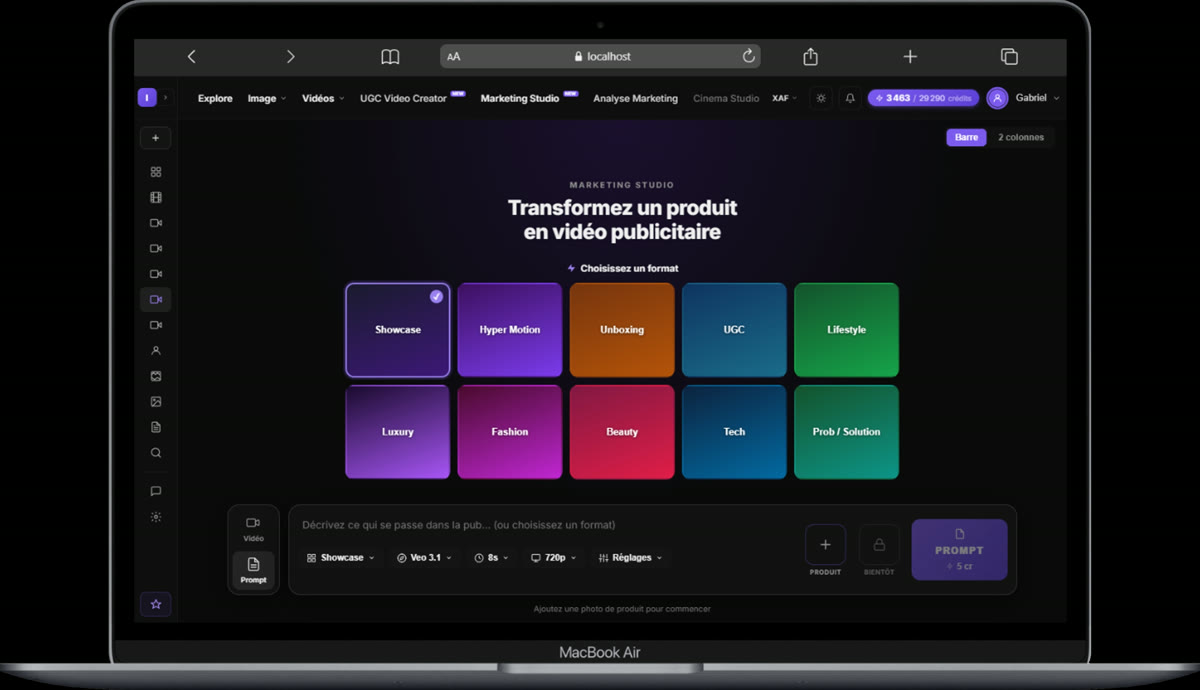Add a product with the PRODUIT plus button
Image resolution: width=1200 pixels, height=690 pixels.
click(x=825, y=545)
